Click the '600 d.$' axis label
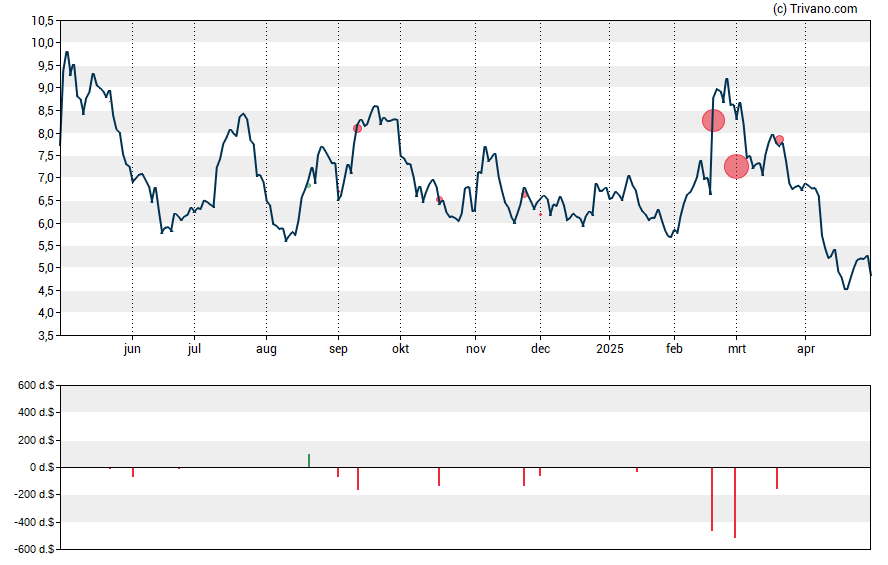 (36, 386)
